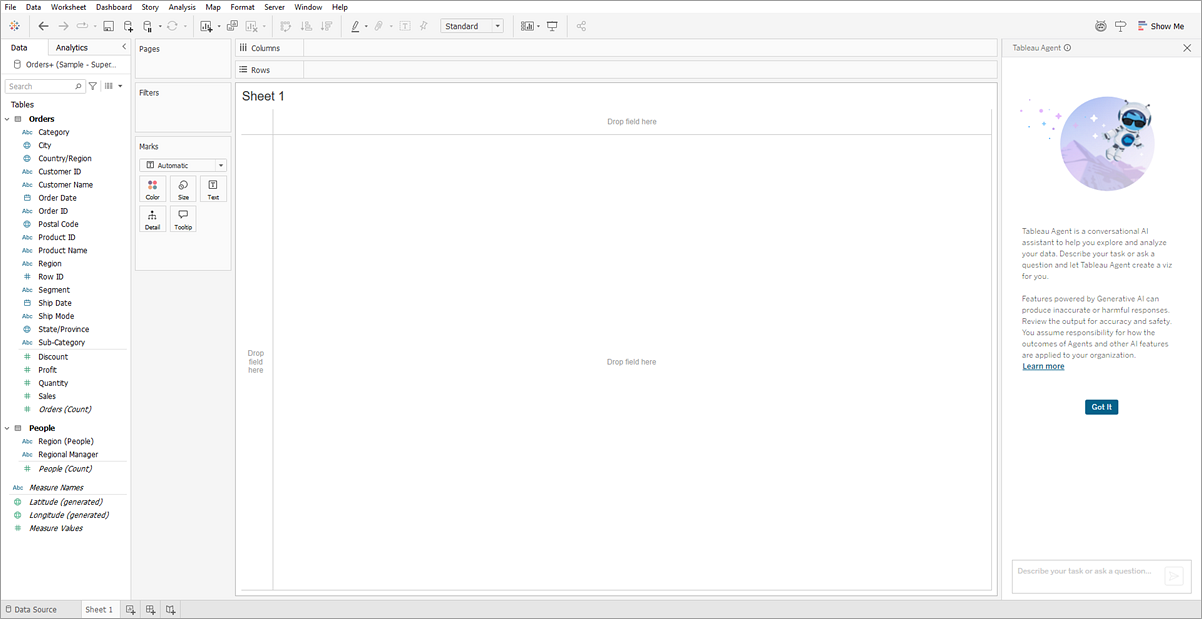
Task: Open the Color marks card
Action: [152, 189]
